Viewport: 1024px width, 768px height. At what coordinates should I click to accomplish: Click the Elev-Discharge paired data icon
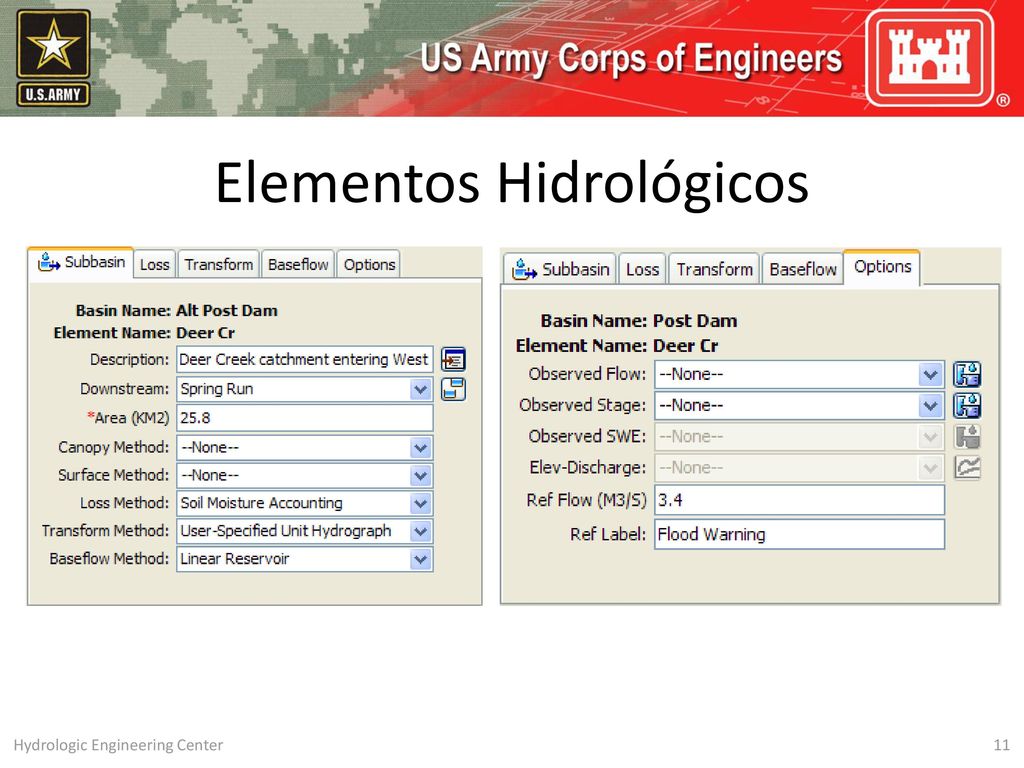pos(967,468)
